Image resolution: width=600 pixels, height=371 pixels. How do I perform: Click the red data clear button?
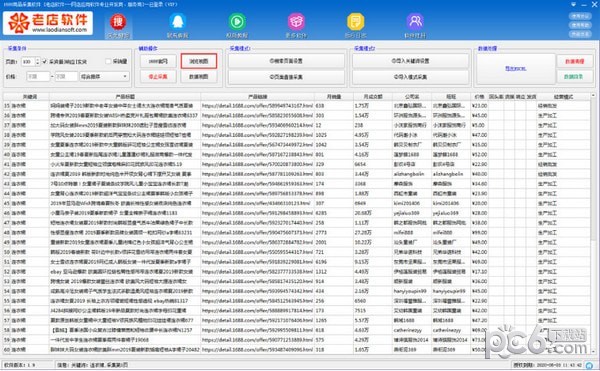[575, 61]
